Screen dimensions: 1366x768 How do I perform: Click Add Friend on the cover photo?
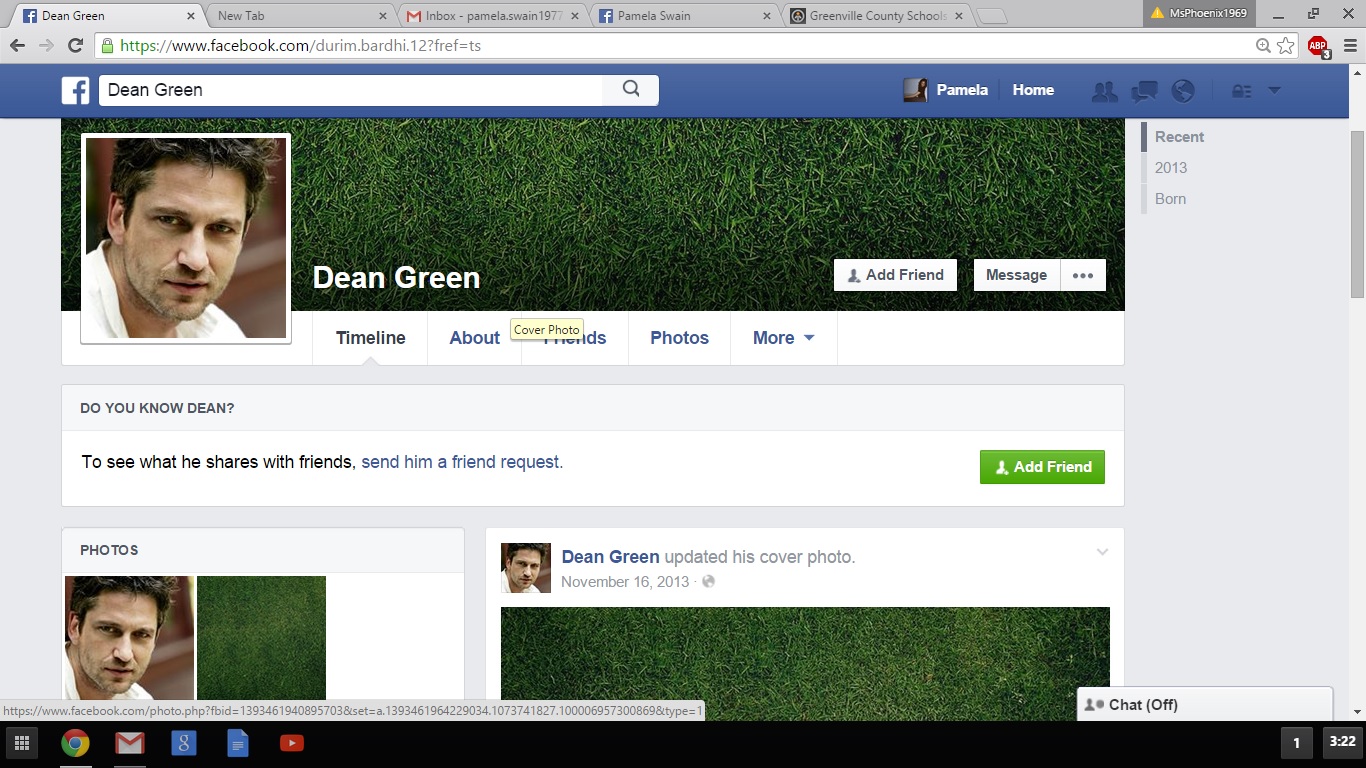(895, 275)
